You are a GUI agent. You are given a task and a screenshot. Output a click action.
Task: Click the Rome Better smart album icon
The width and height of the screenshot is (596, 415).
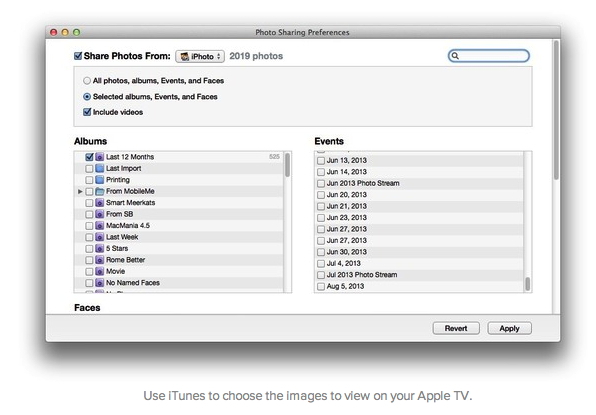pyautogui.click(x=99, y=260)
